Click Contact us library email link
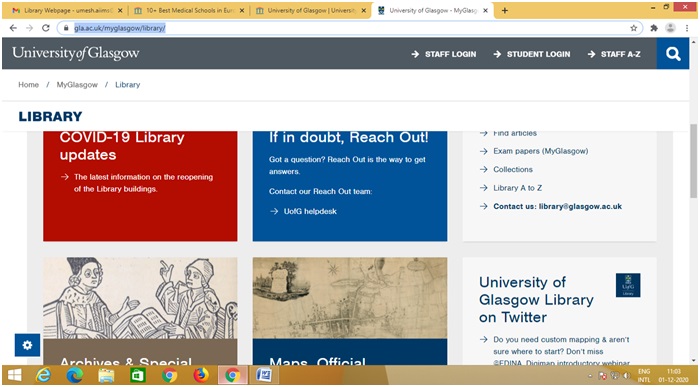Screen dimensions: 700x387 (x=558, y=206)
